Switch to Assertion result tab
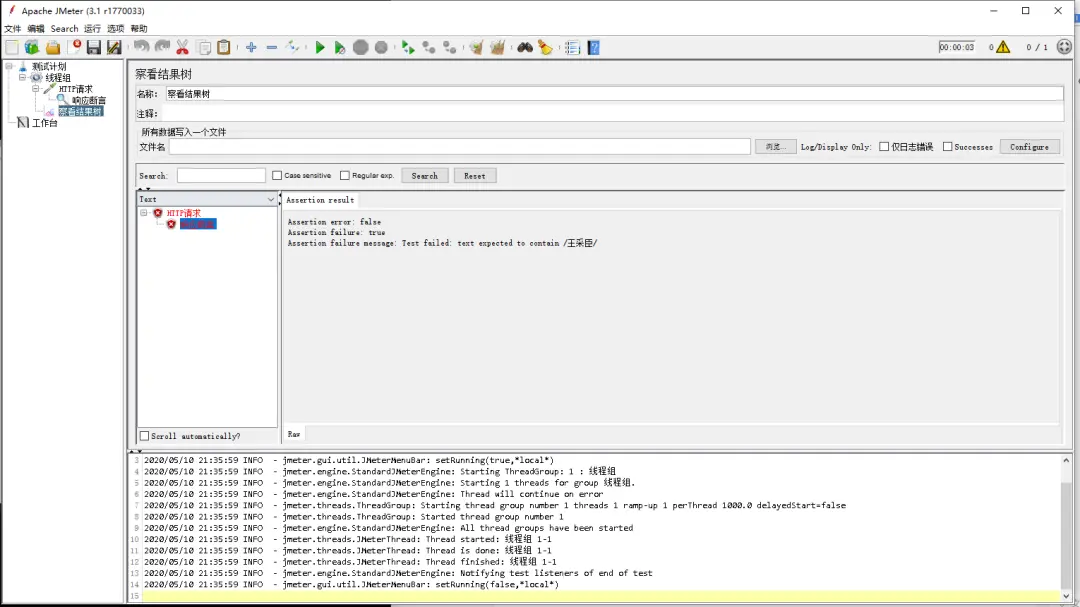1080x607 pixels. [320, 200]
